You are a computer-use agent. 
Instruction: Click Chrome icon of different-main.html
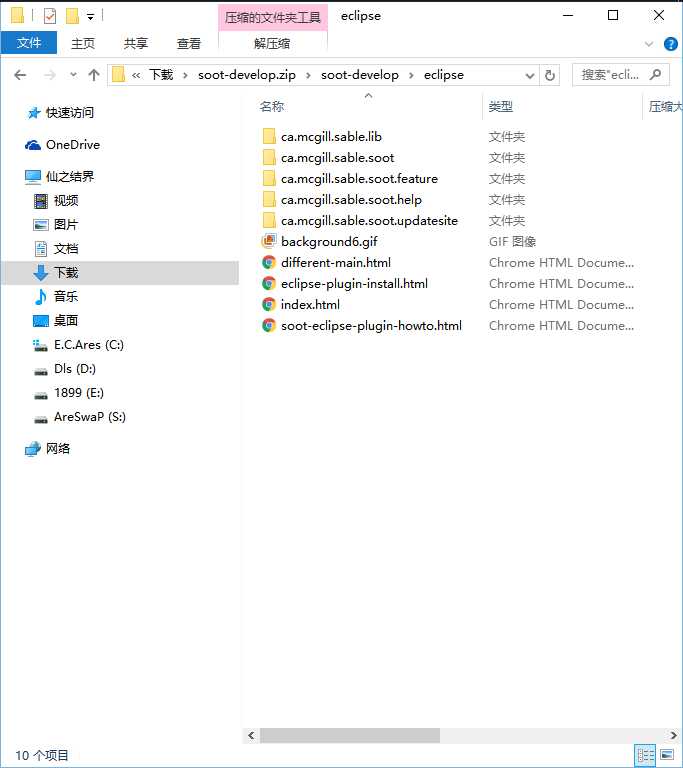pos(268,263)
